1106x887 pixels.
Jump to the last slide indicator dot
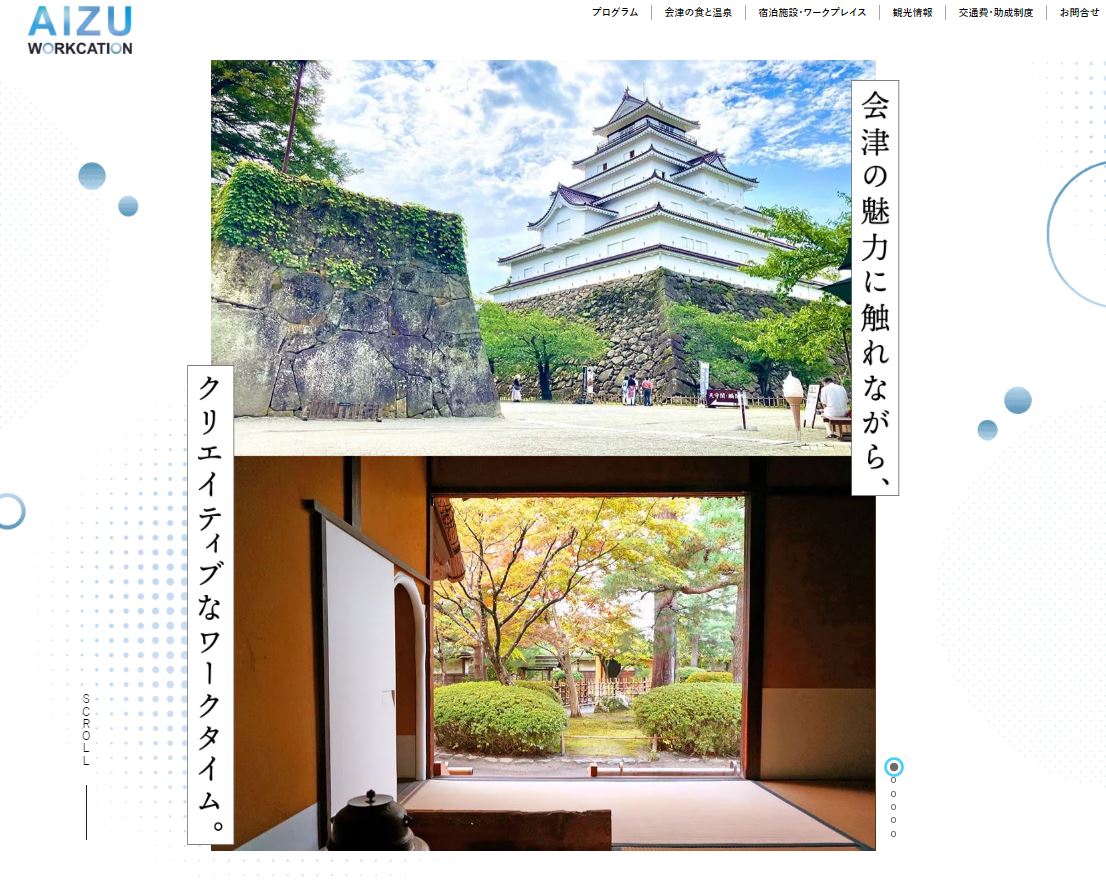pyautogui.click(x=894, y=834)
